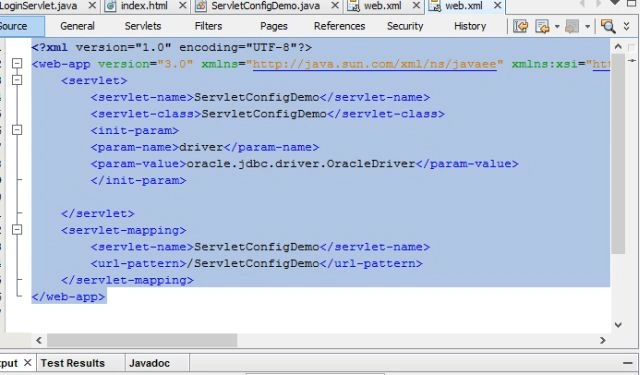Click the opening <servlet-mapping> tag
640x375 pixels.
coord(124,231)
